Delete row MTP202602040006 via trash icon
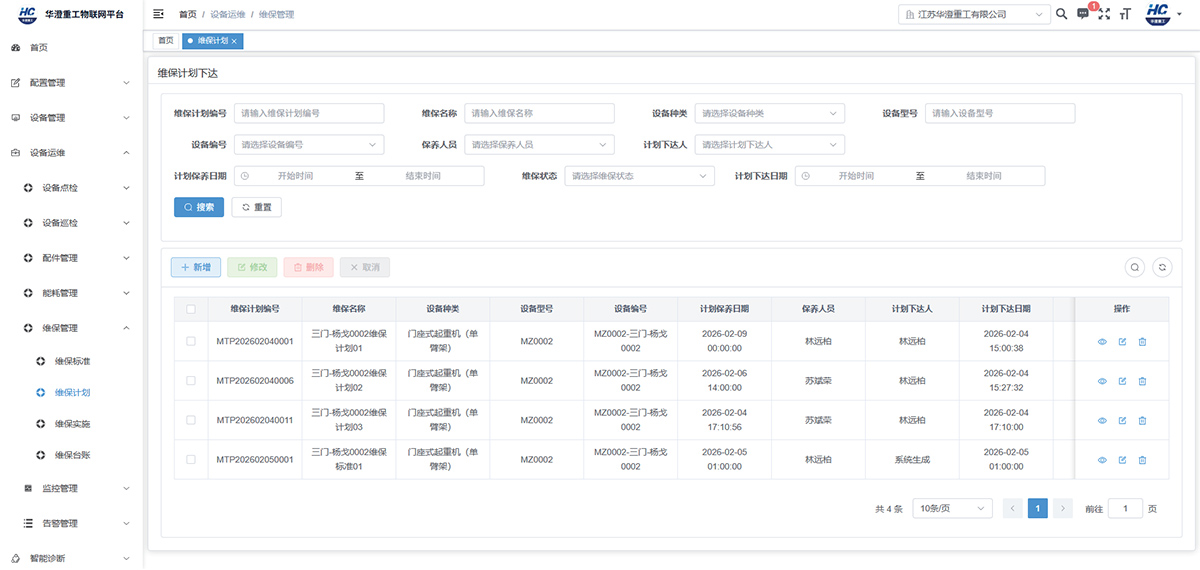The height and width of the screenshot is (570, 1200). 1142,381
